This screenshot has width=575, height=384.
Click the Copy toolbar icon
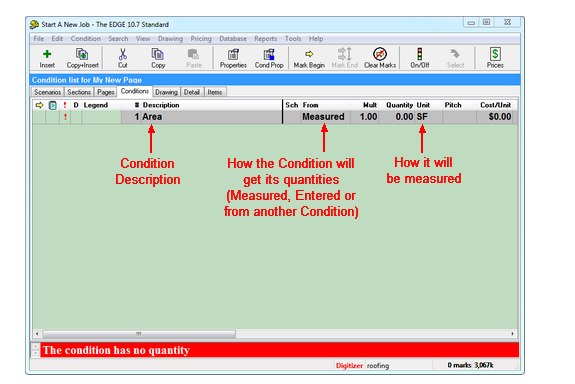(x=158, y=54)
